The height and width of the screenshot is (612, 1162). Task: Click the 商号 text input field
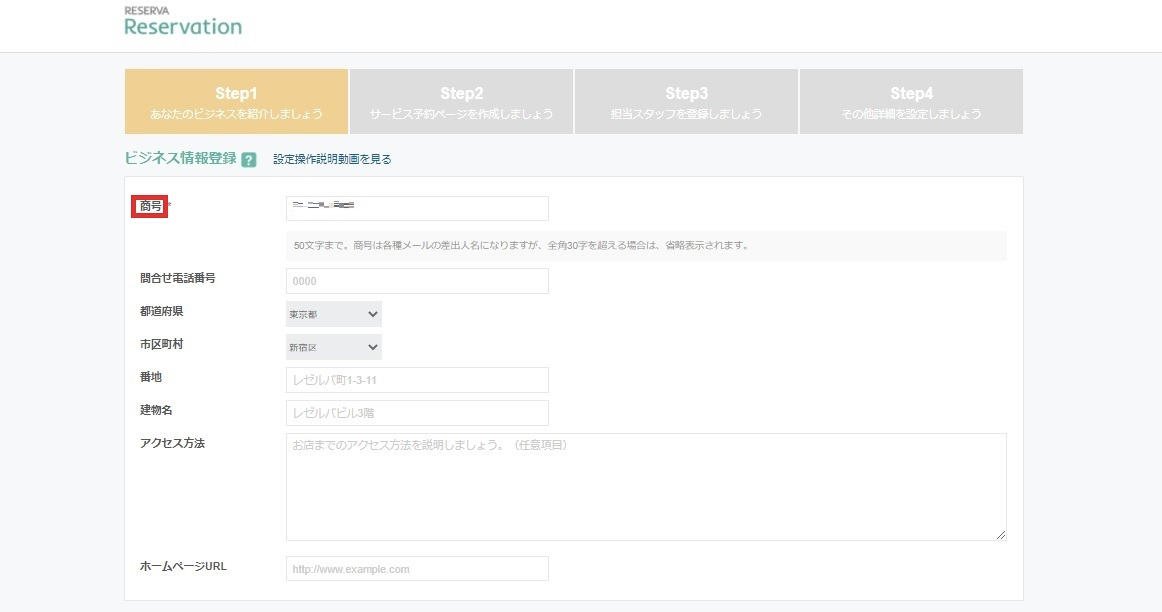(x=417, y=208)
